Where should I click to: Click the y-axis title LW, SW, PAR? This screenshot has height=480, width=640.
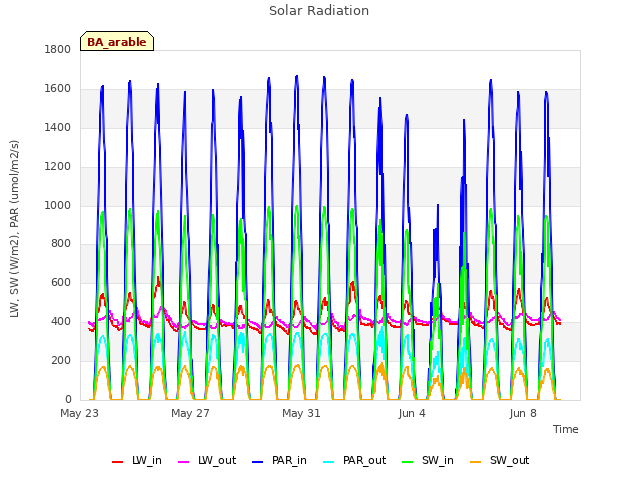pos(14,229)
